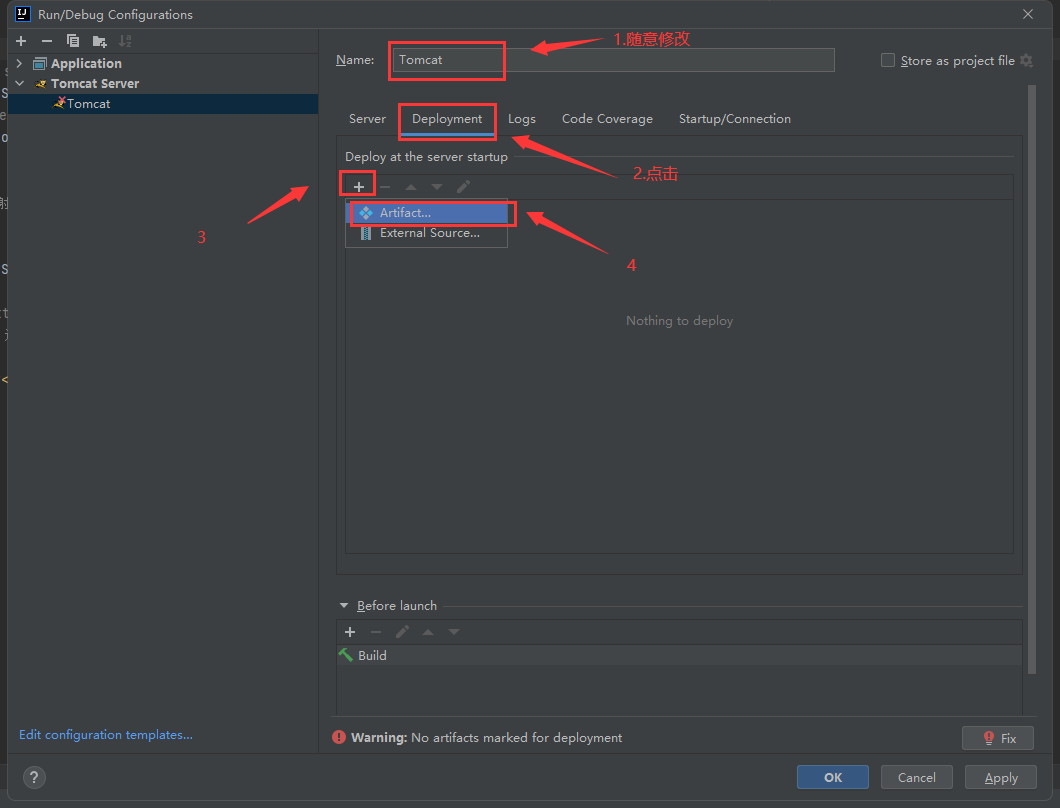Sort configurations alphabetically
This screenshot has height=808, width=1060.
(x=125, y=41)
